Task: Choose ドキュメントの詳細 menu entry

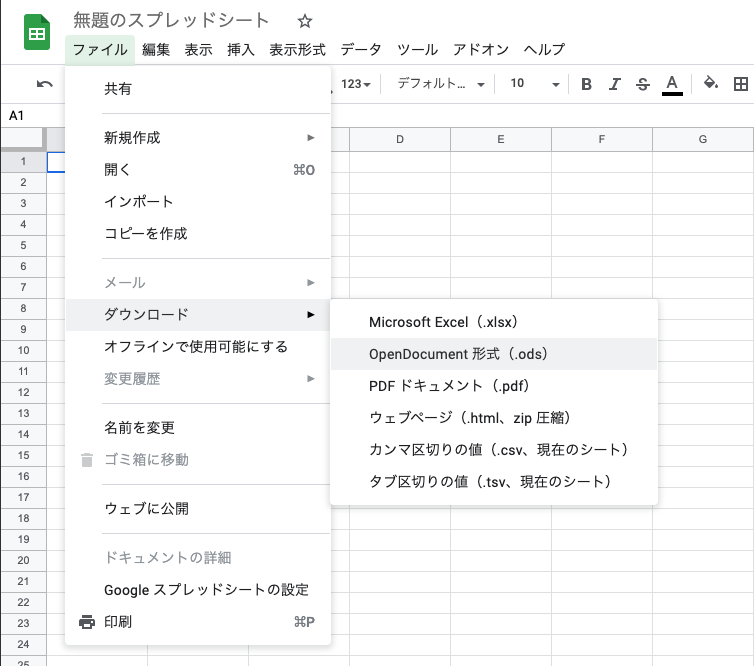Action: coord(198,557)
